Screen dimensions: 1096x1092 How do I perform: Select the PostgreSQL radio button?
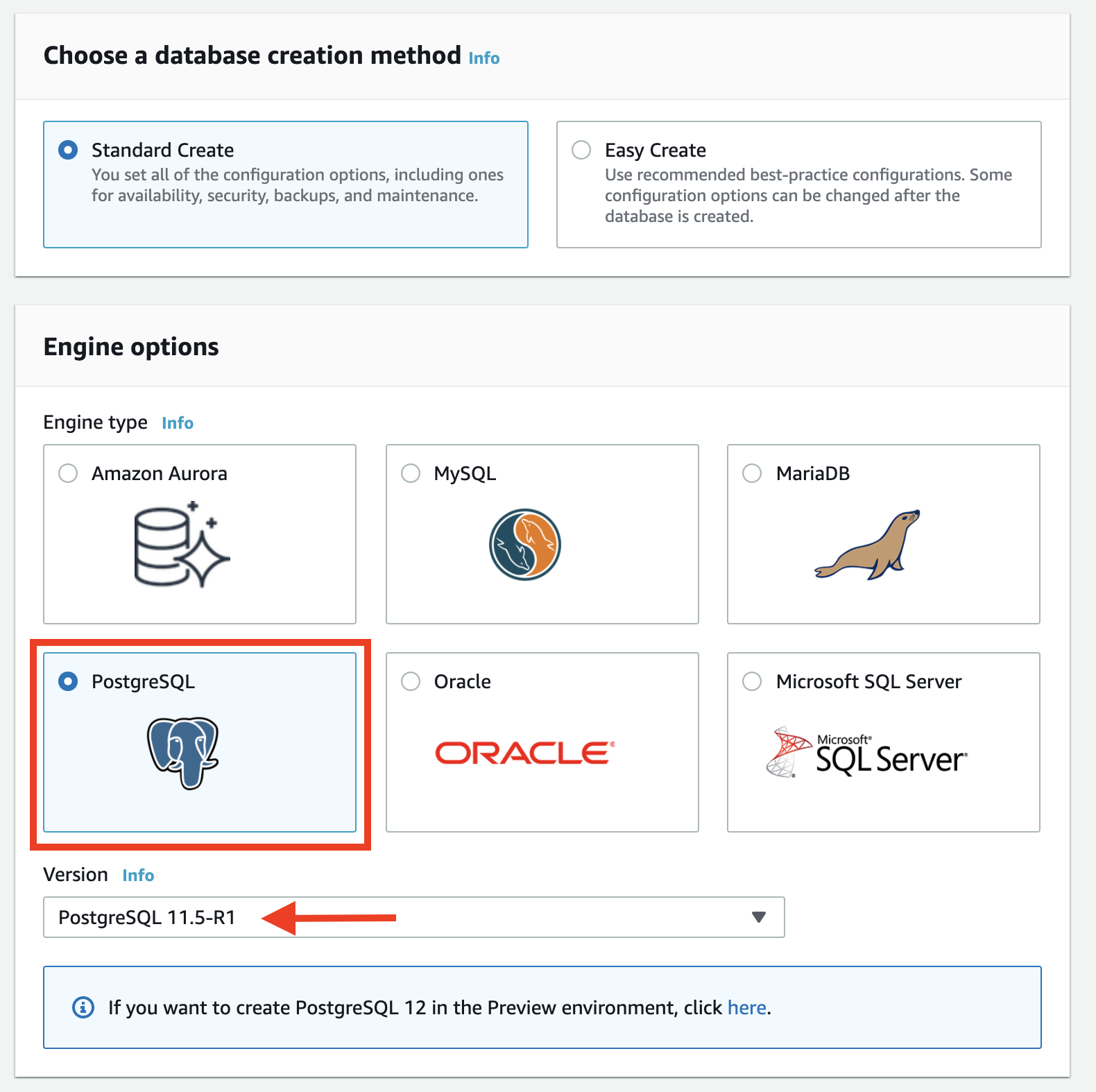(67, 681)
